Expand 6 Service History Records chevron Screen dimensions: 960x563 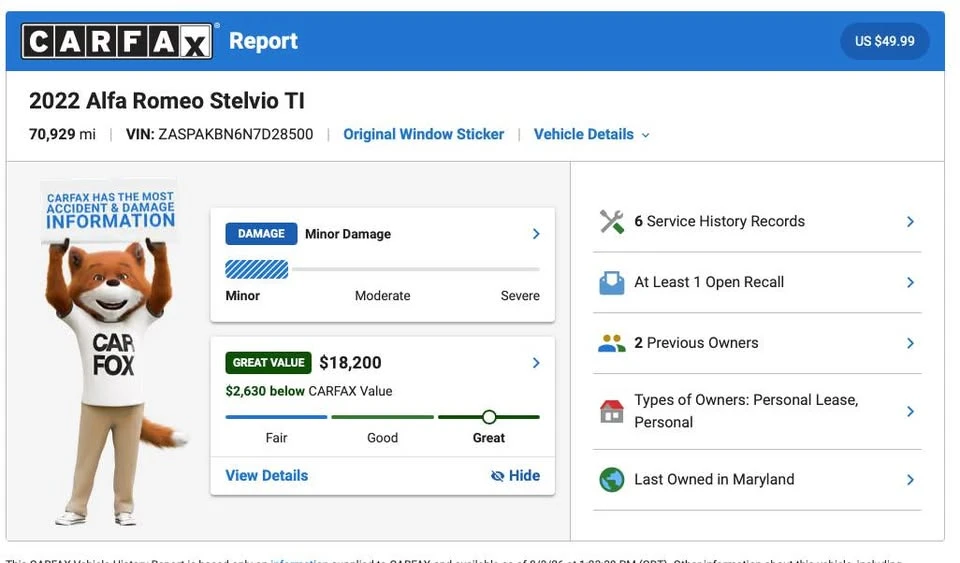910,222
